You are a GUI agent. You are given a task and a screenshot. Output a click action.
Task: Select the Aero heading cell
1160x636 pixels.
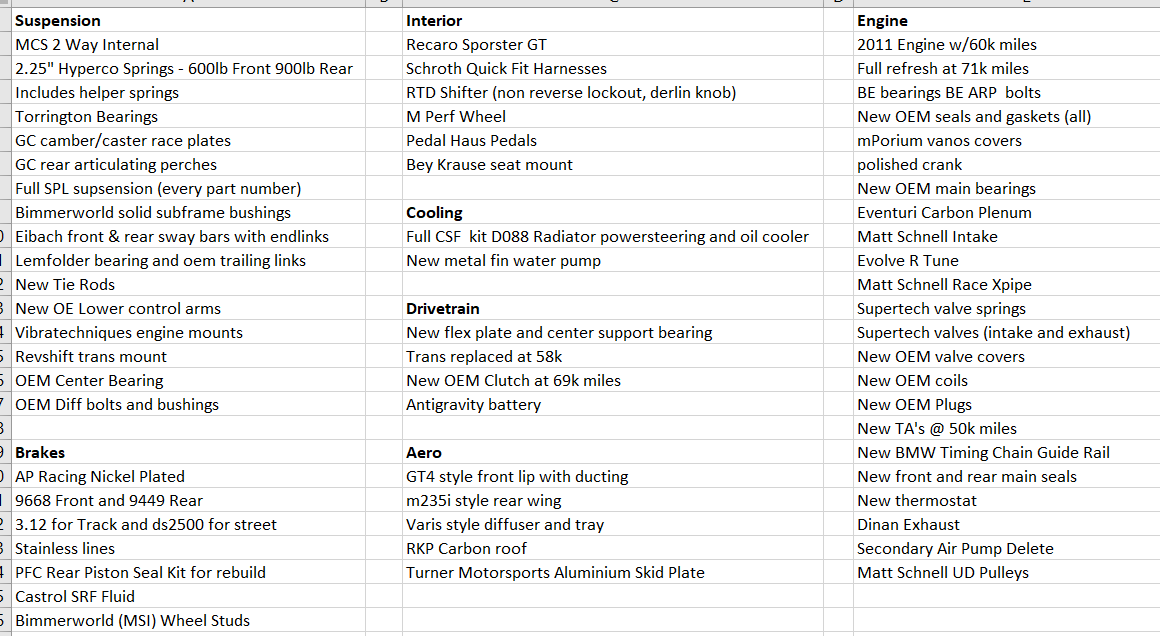tap(613, 453)
